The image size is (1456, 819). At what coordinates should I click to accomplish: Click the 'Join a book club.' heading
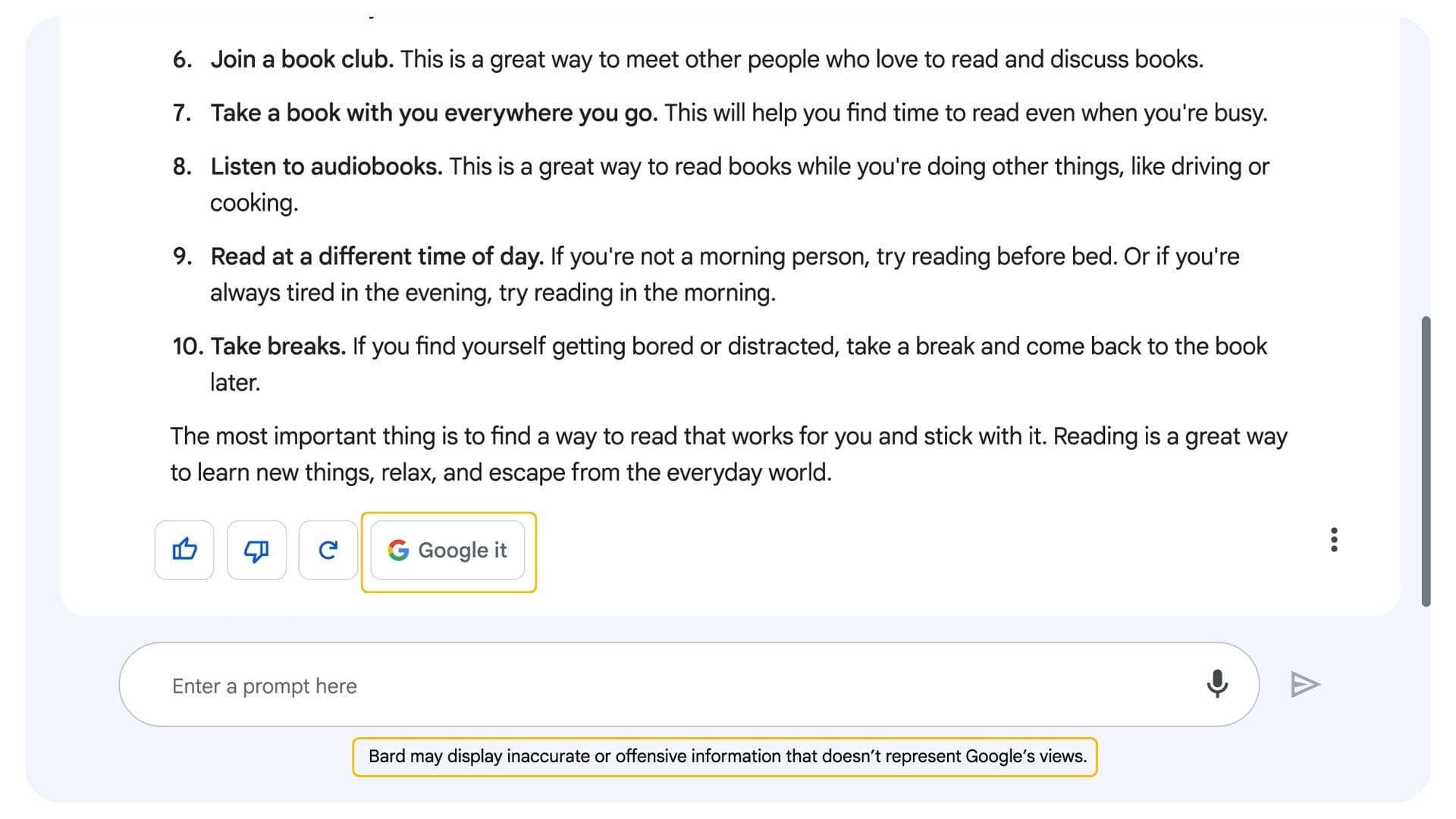click(302, 59)
